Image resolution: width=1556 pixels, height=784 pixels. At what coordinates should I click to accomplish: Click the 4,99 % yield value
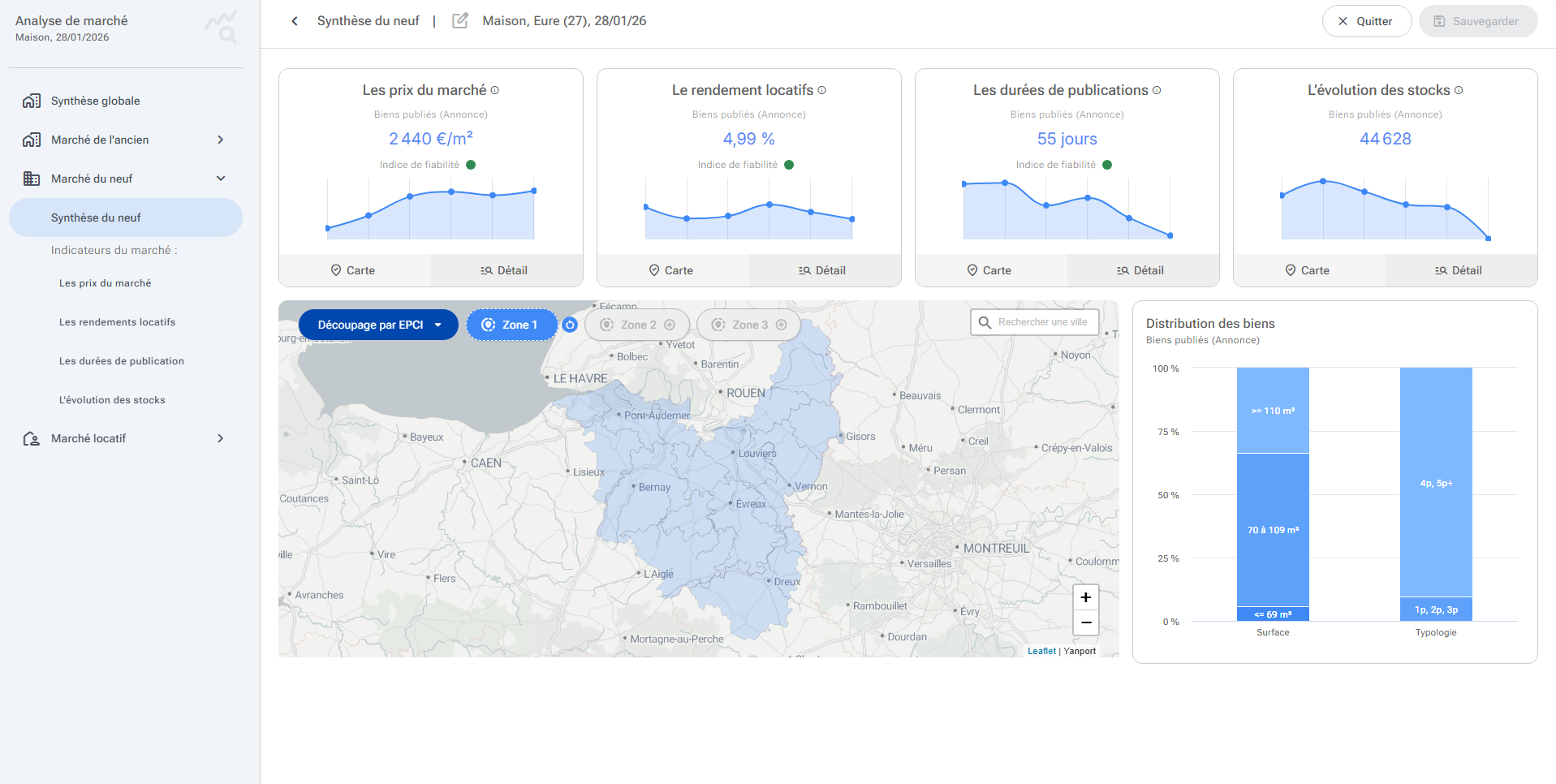749,139
